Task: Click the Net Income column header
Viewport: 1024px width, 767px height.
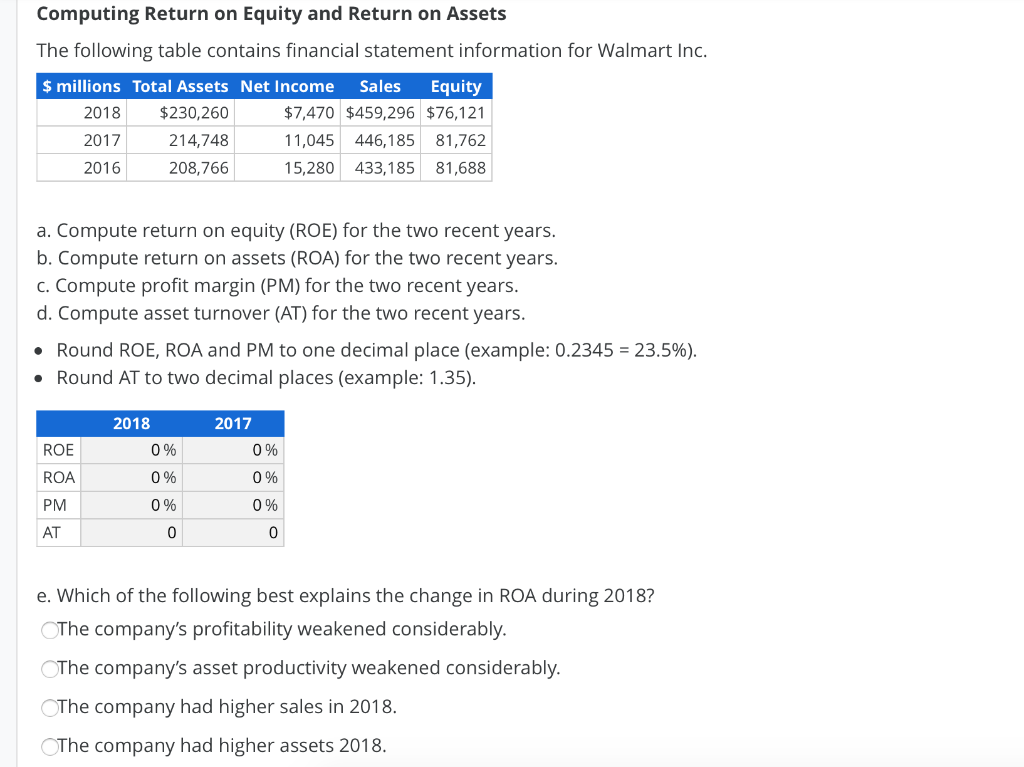Action: click(288, 86)
